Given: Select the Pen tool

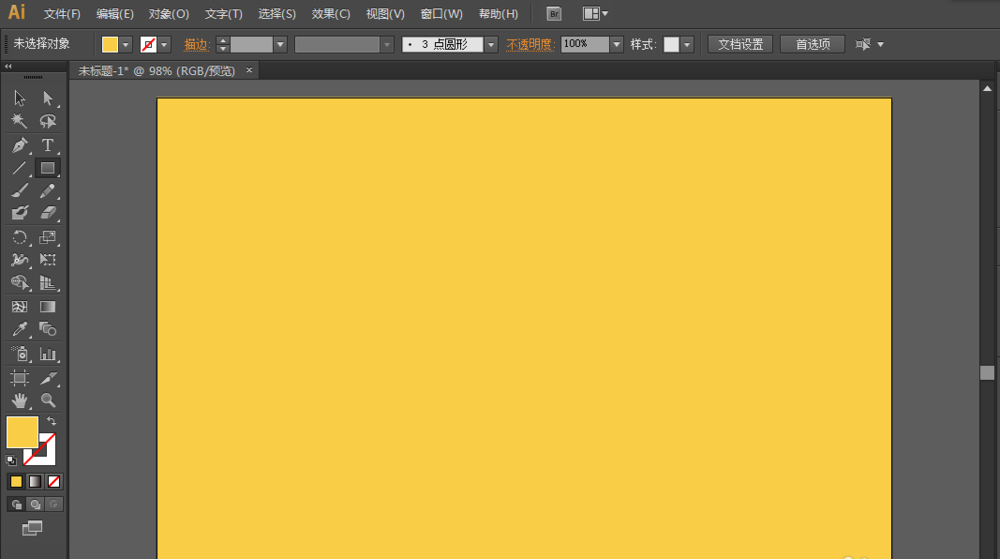Looking at the screenshot, I should [x=19, y=145].
